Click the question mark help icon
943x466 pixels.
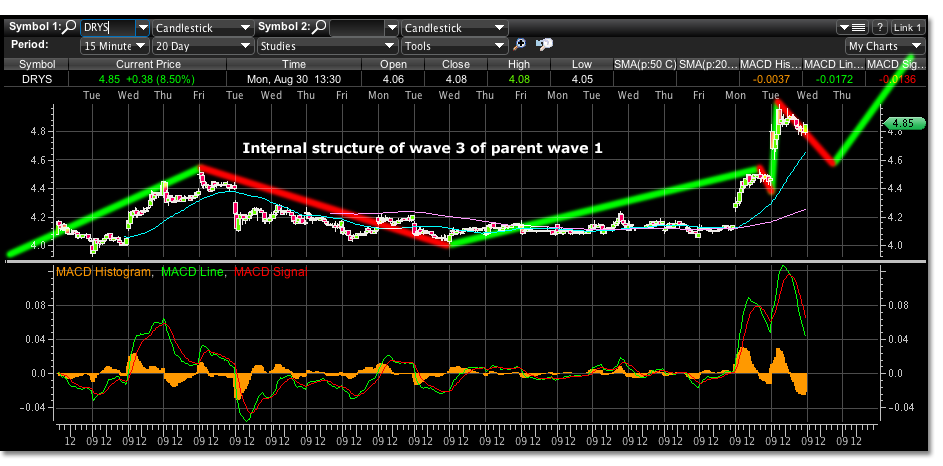880,28
